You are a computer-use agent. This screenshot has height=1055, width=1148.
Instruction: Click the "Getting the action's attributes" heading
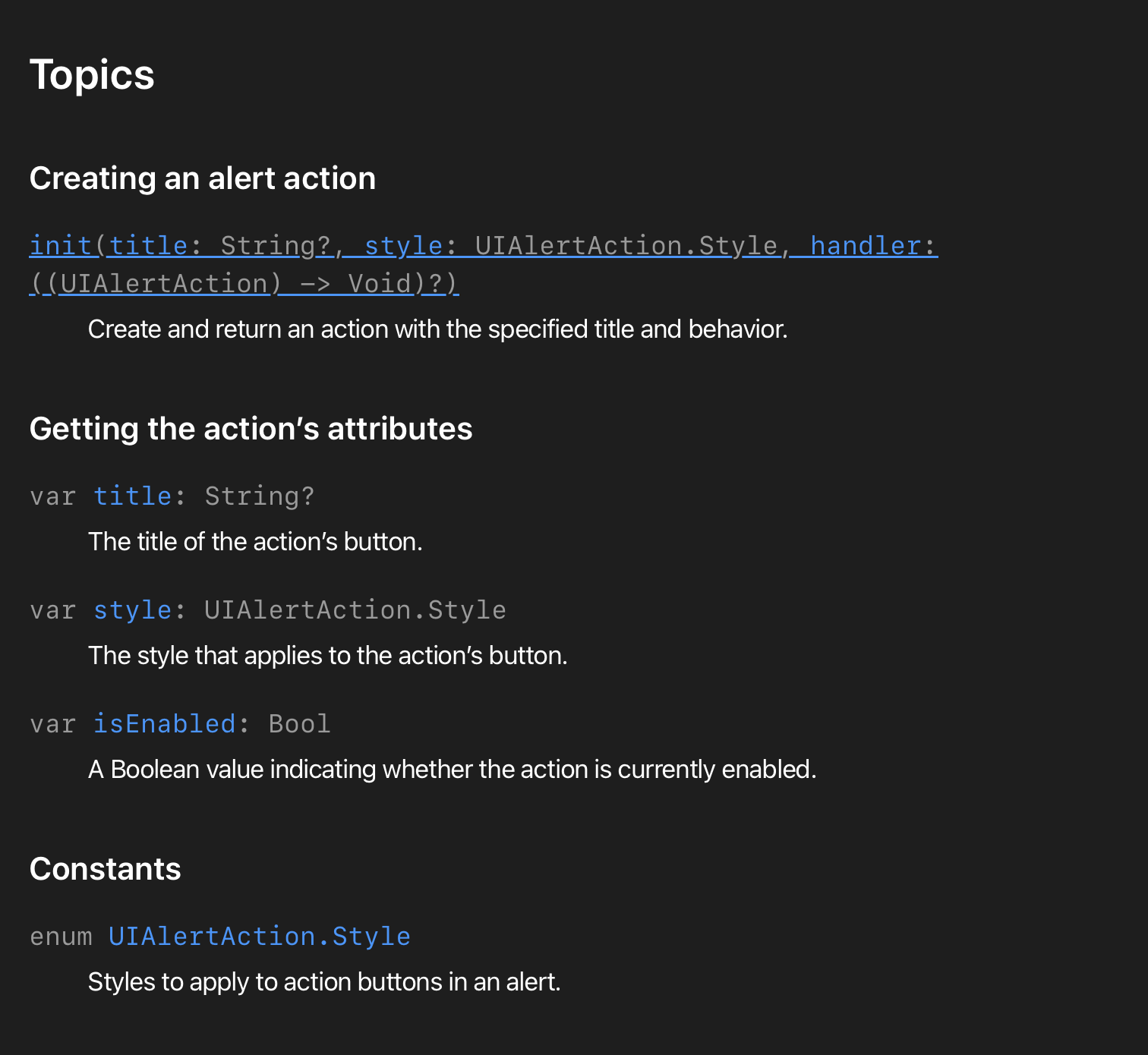tap(251, 429)
